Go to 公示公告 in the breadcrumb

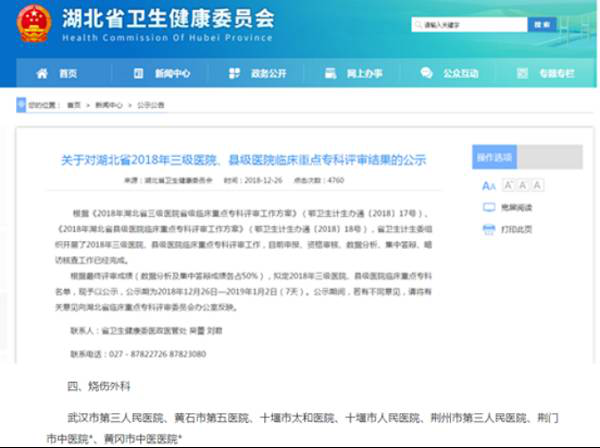(151, 105)
